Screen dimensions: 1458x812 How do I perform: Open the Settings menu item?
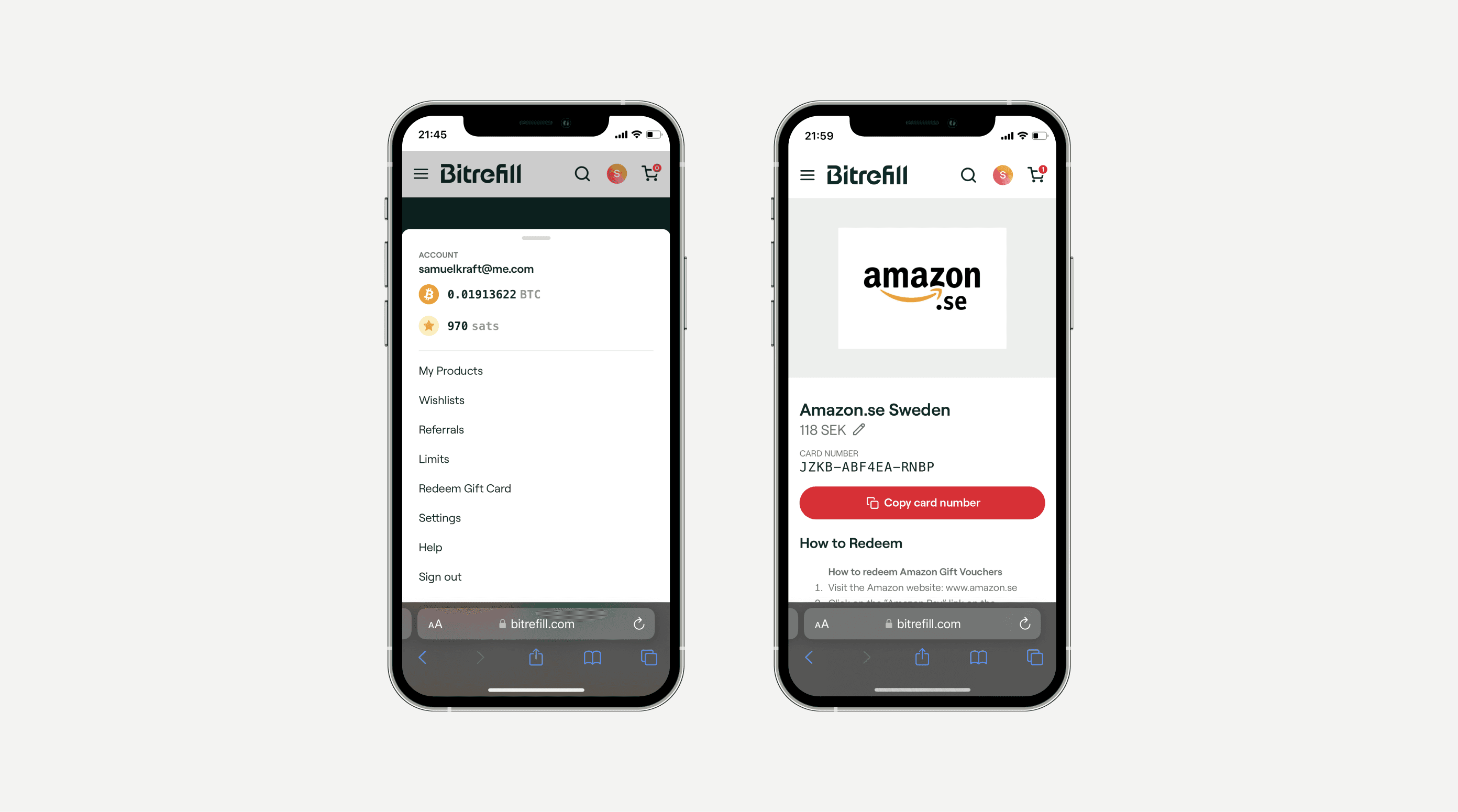coord(440,517)
